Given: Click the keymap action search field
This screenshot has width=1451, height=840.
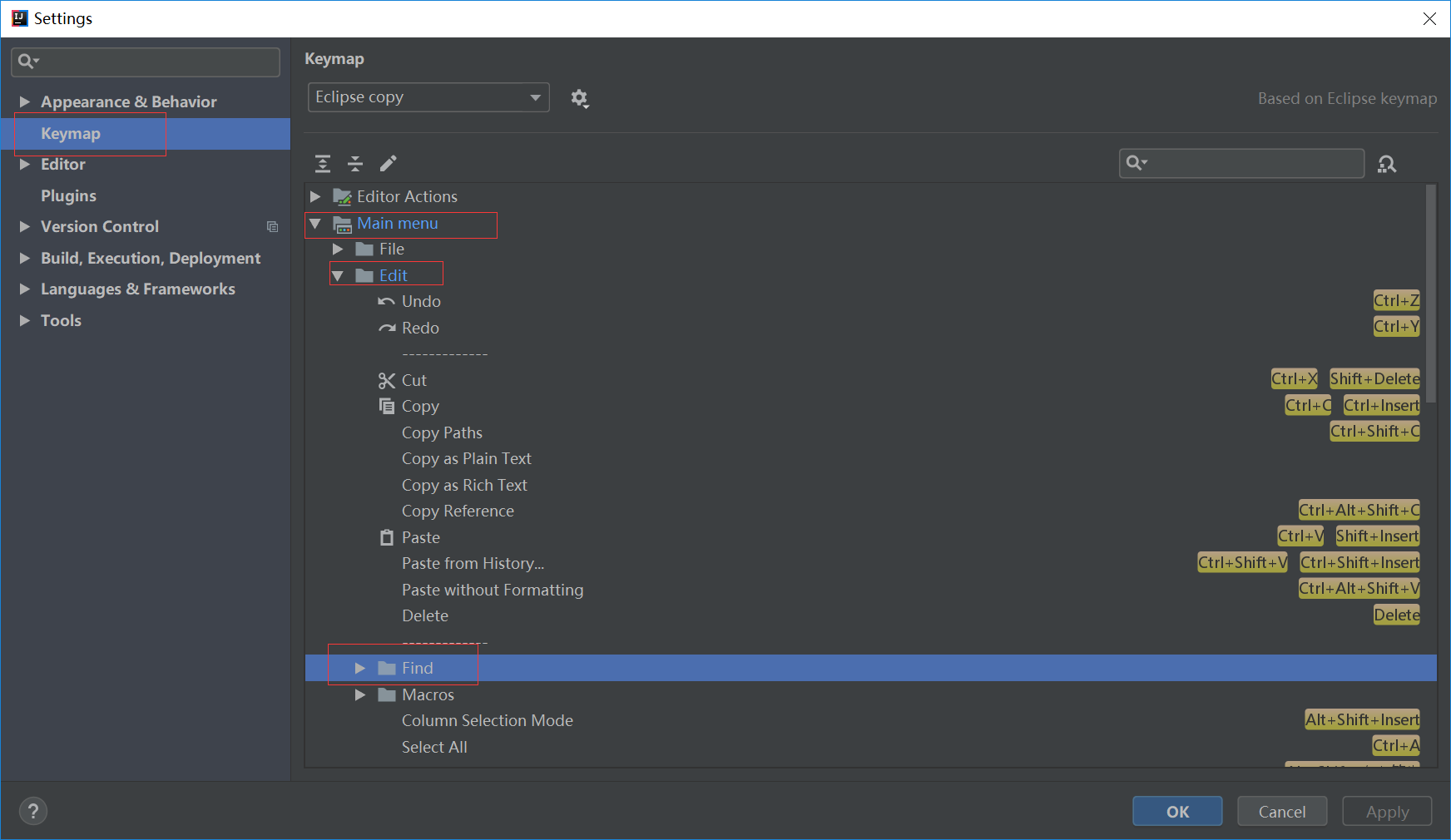Looking at the screenshot, I should [x=1241, y=163].
